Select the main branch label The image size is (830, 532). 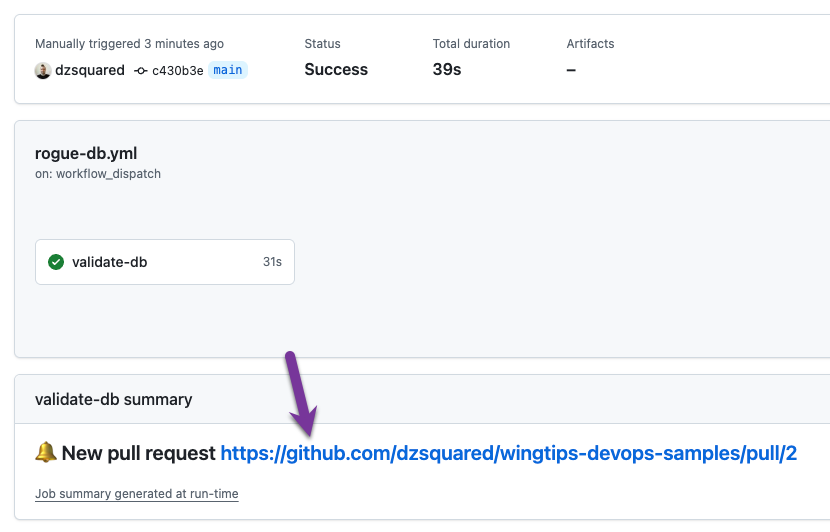[228, 70]
